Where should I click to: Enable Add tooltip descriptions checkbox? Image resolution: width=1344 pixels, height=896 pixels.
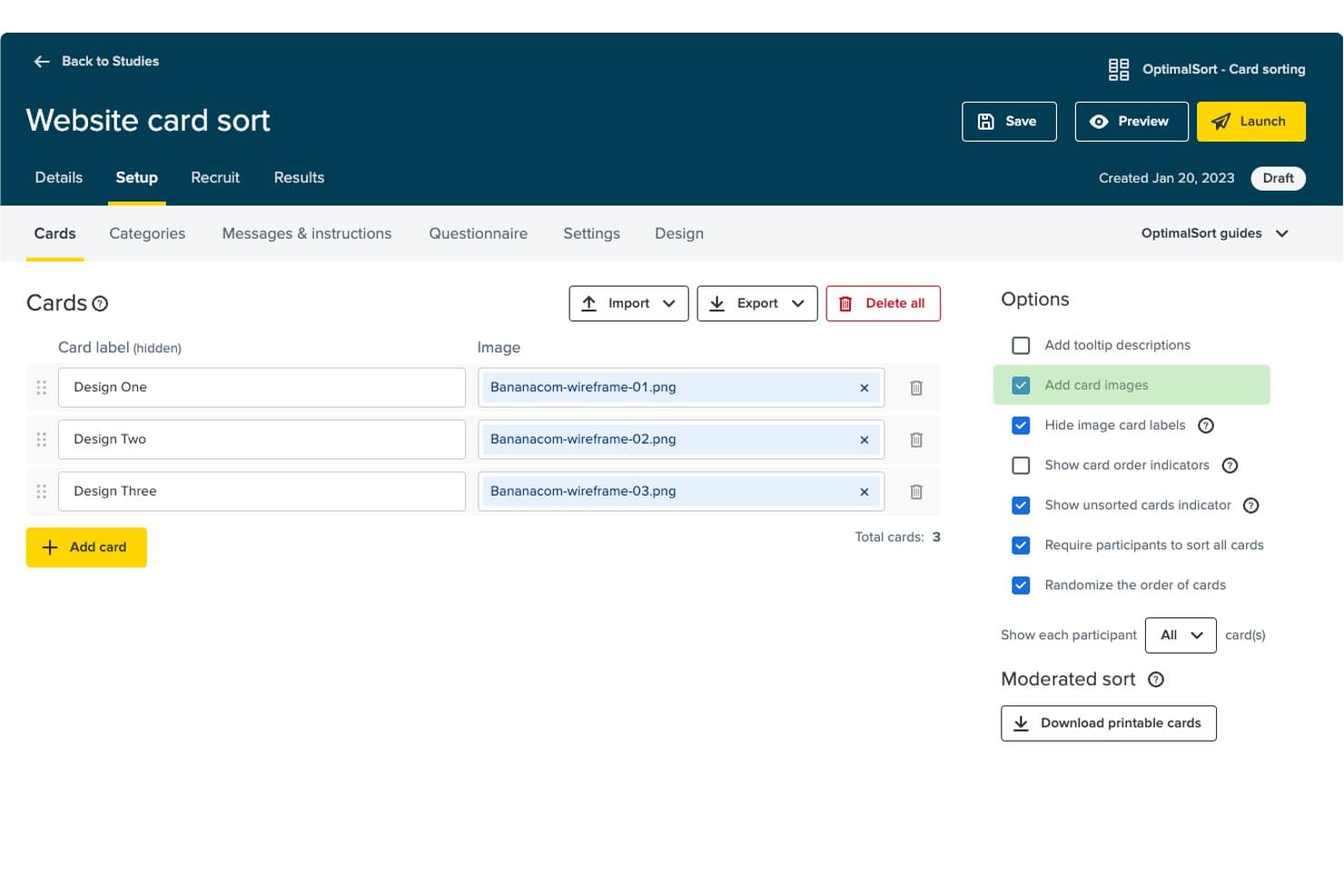pyautogui.click(x=1021, y=346)
